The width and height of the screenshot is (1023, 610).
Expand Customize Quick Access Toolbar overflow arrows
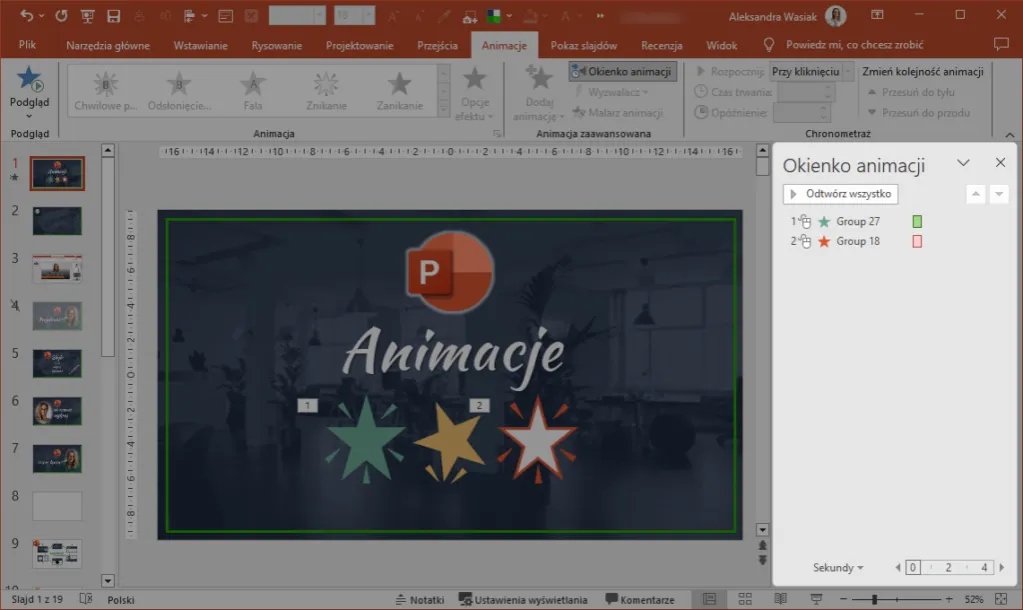coord(600,16)
